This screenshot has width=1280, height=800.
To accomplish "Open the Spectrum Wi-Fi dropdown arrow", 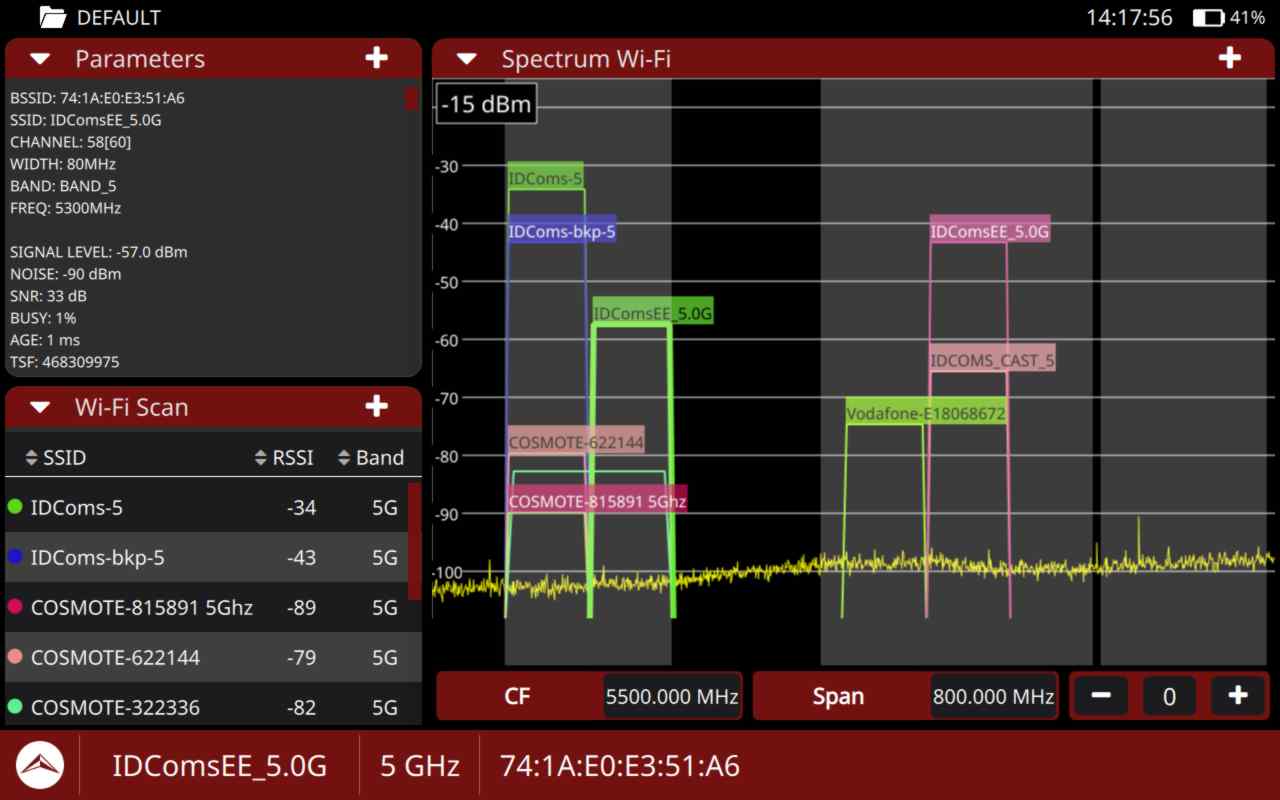I will (467, 59).
